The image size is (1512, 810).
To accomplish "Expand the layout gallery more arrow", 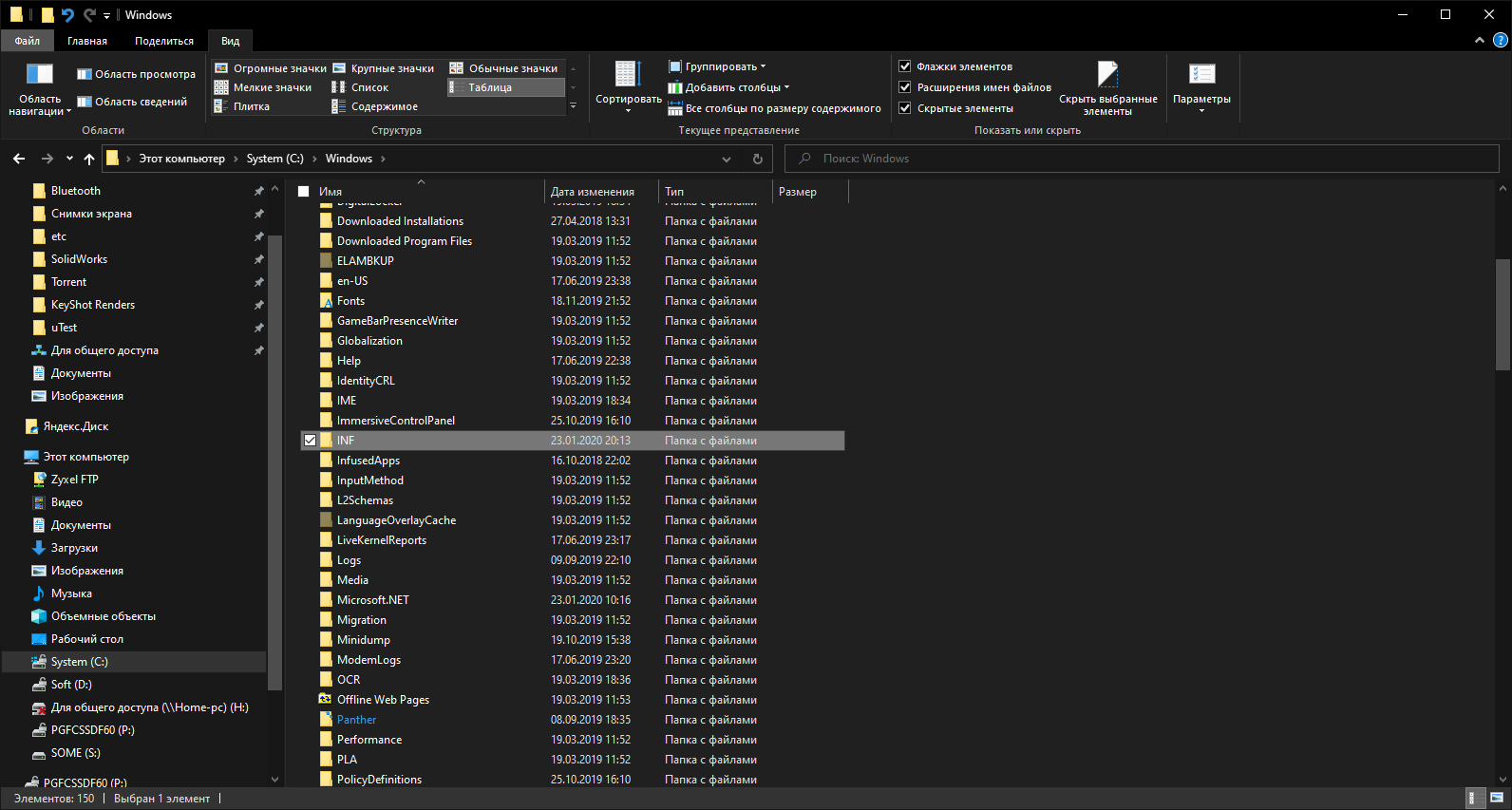I will pos(573,106).
